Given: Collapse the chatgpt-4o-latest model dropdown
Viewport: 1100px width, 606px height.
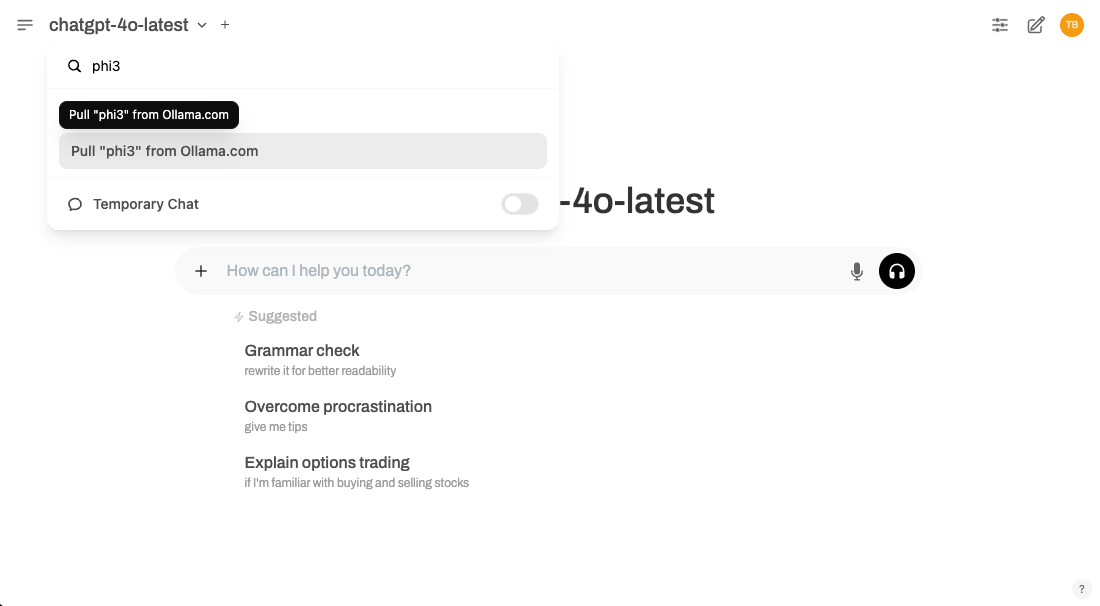Looking at the screenshot, I should 201,25.
